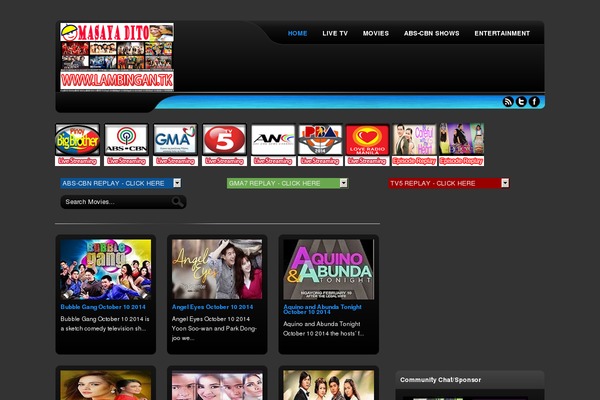Open Live Streaming under Pinoy Big Brother
Image resolution: width=600 pixels, height=400 pixels.
coord(77,161)
